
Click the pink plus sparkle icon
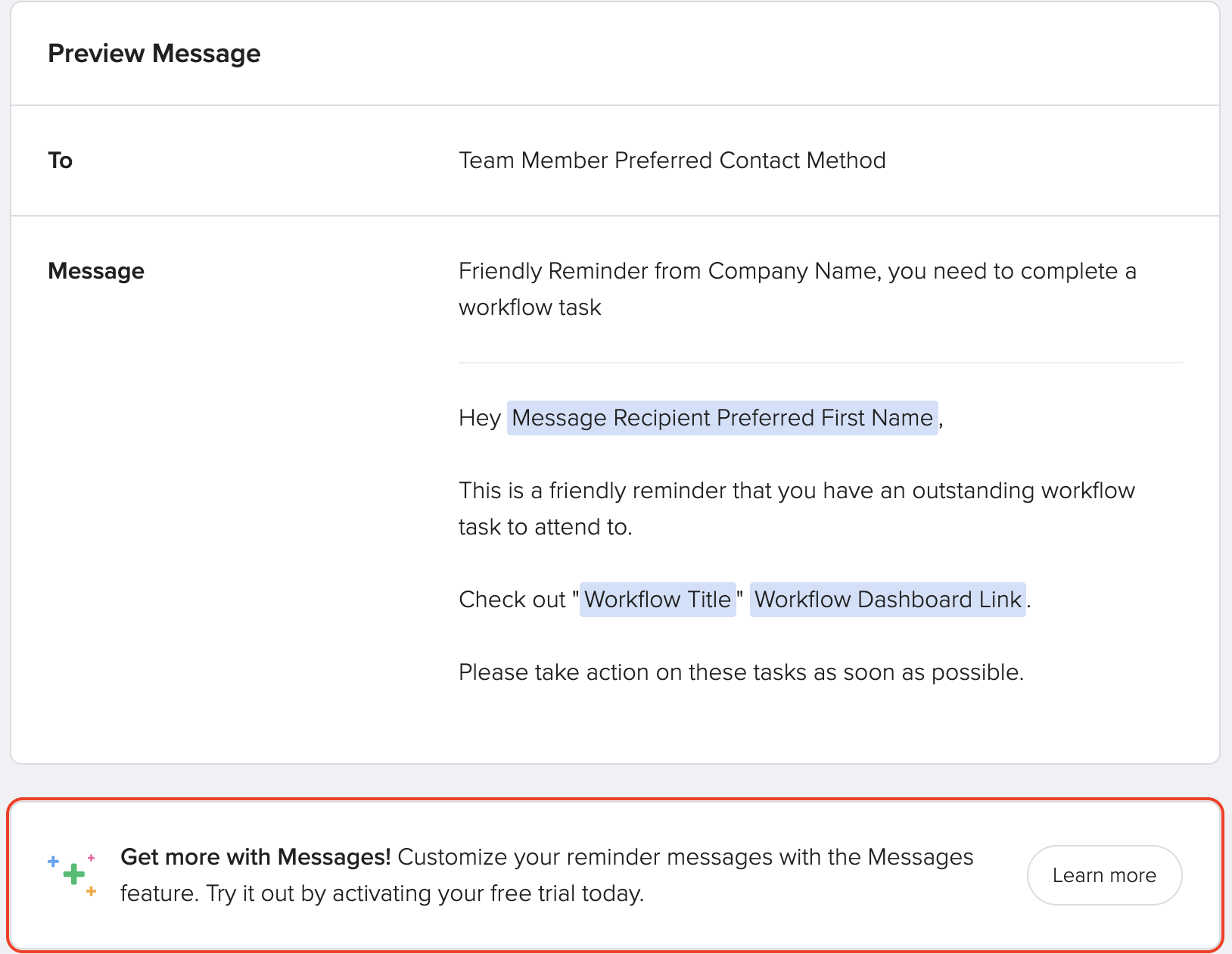[91, 856]
